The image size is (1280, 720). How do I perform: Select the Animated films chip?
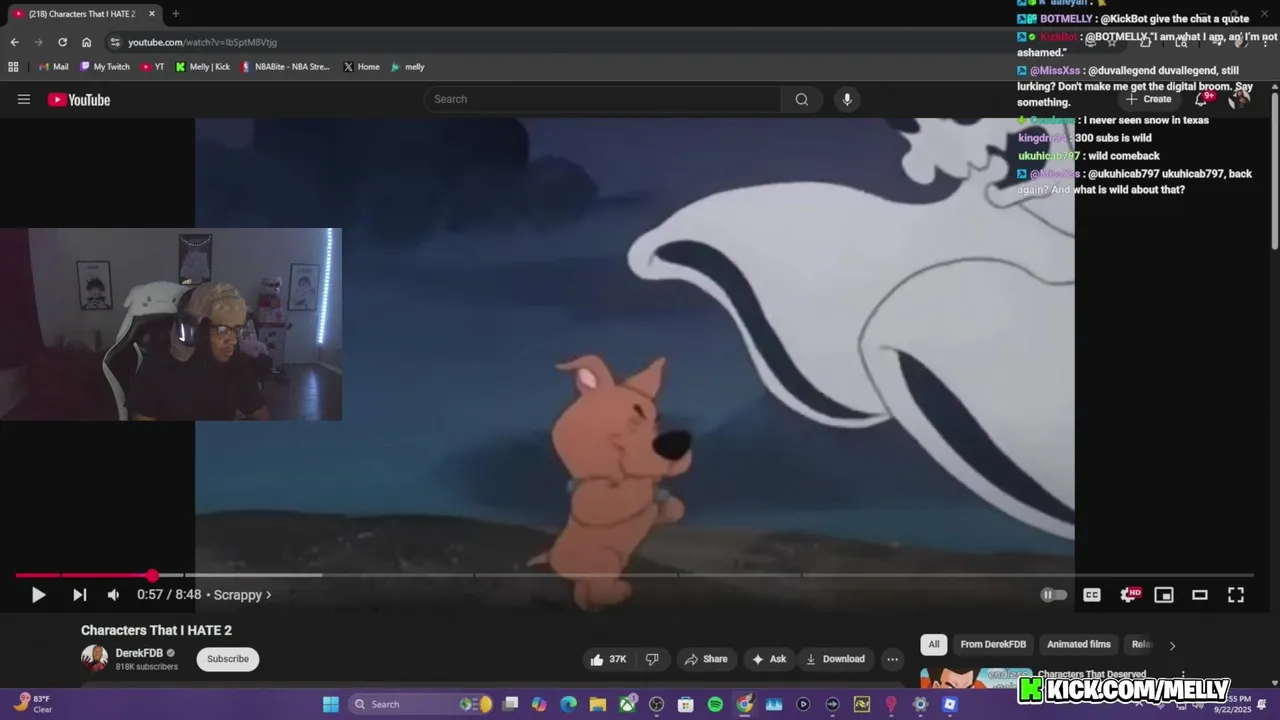[1079, 644]
